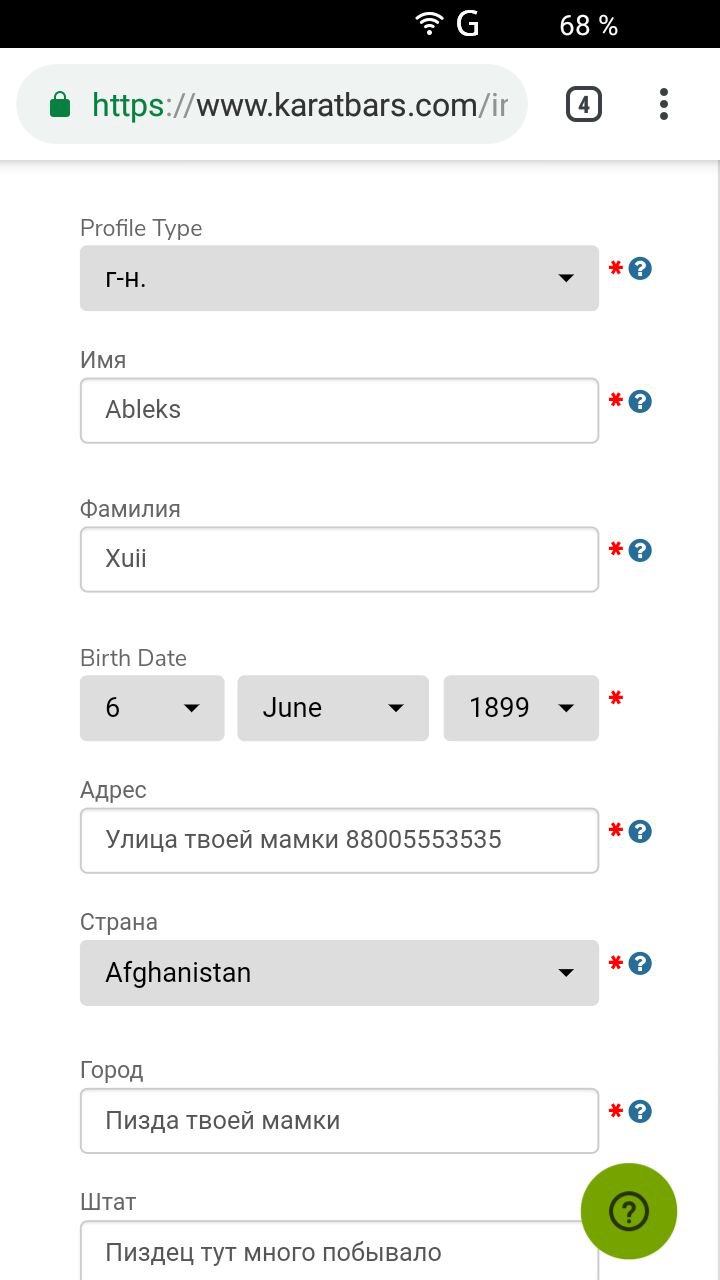Viewport: 720px width, 1280px height.
Task: Focus the Фамилия field containing Xuii
Action: [x=339, y=559]
